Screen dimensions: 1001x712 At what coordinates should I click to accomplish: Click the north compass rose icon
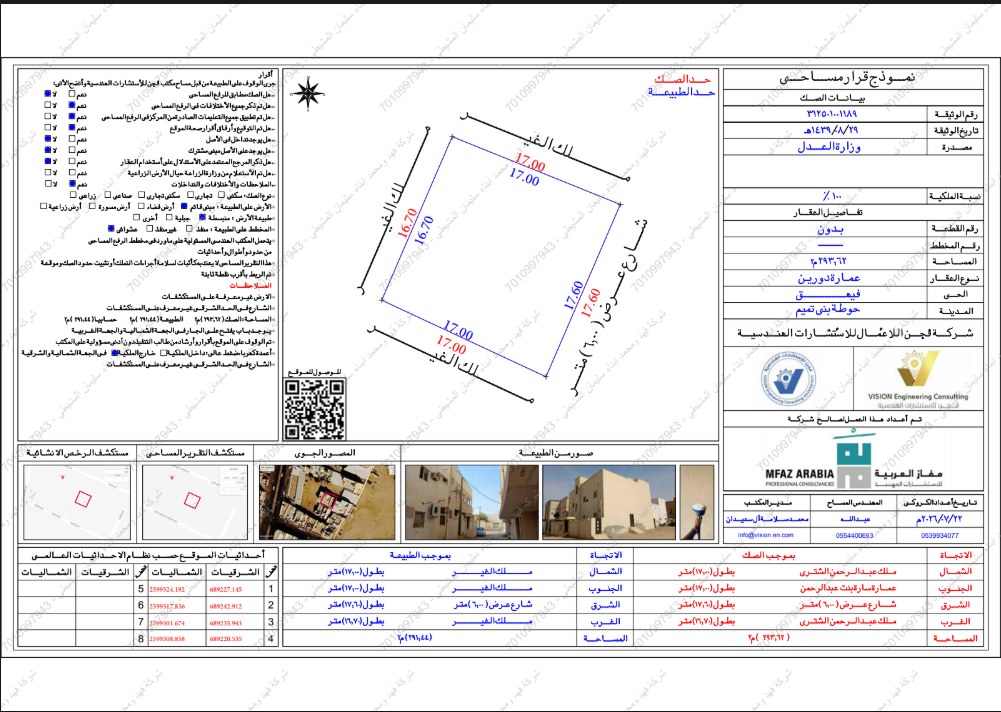coord(309,93)
